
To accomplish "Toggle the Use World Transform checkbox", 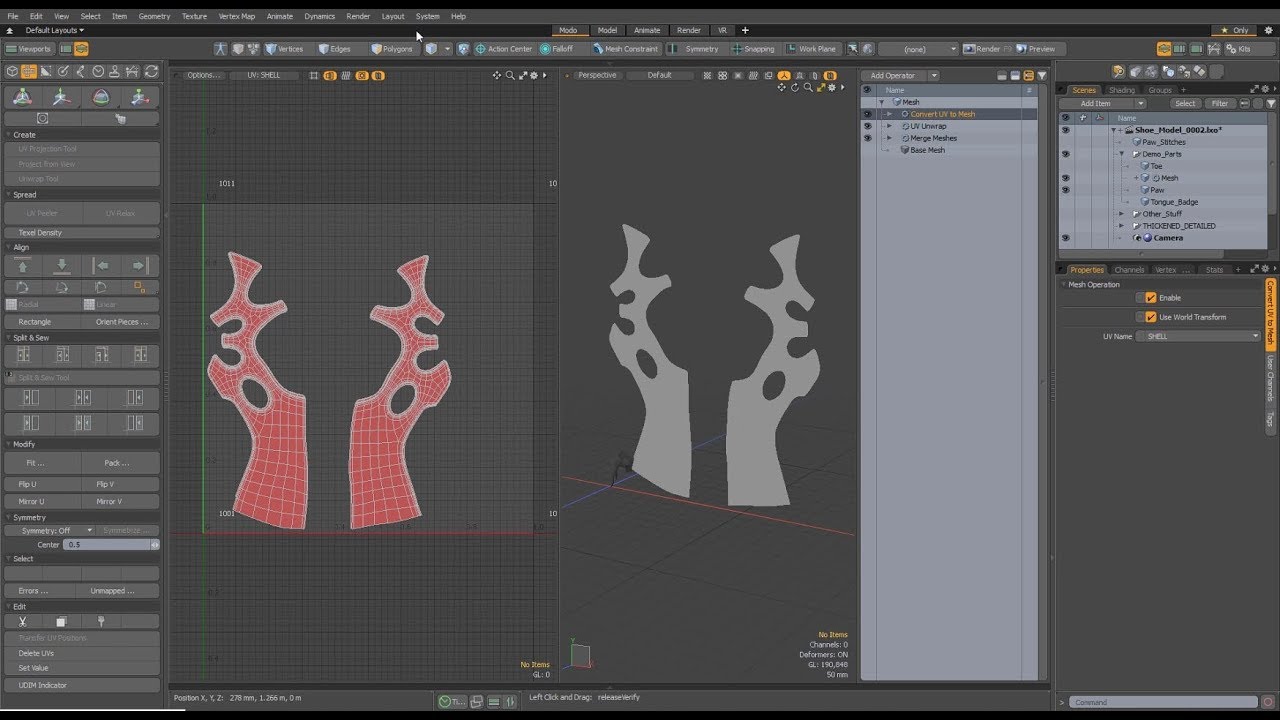I will click(1151, 317).
